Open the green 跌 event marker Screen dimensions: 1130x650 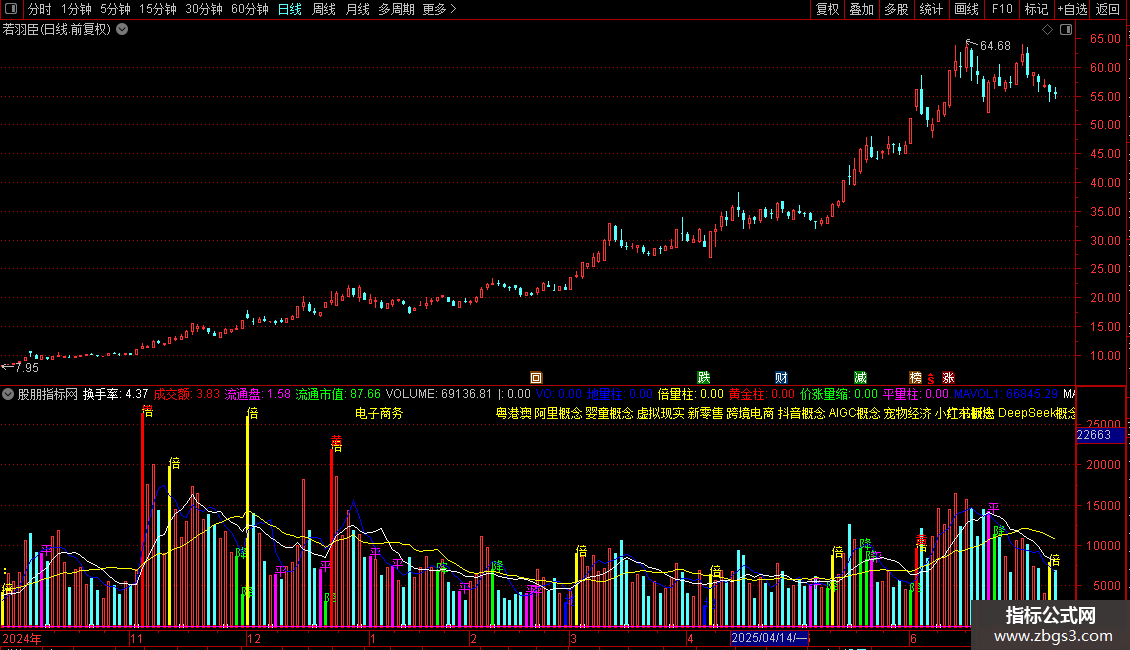(704, 378)
